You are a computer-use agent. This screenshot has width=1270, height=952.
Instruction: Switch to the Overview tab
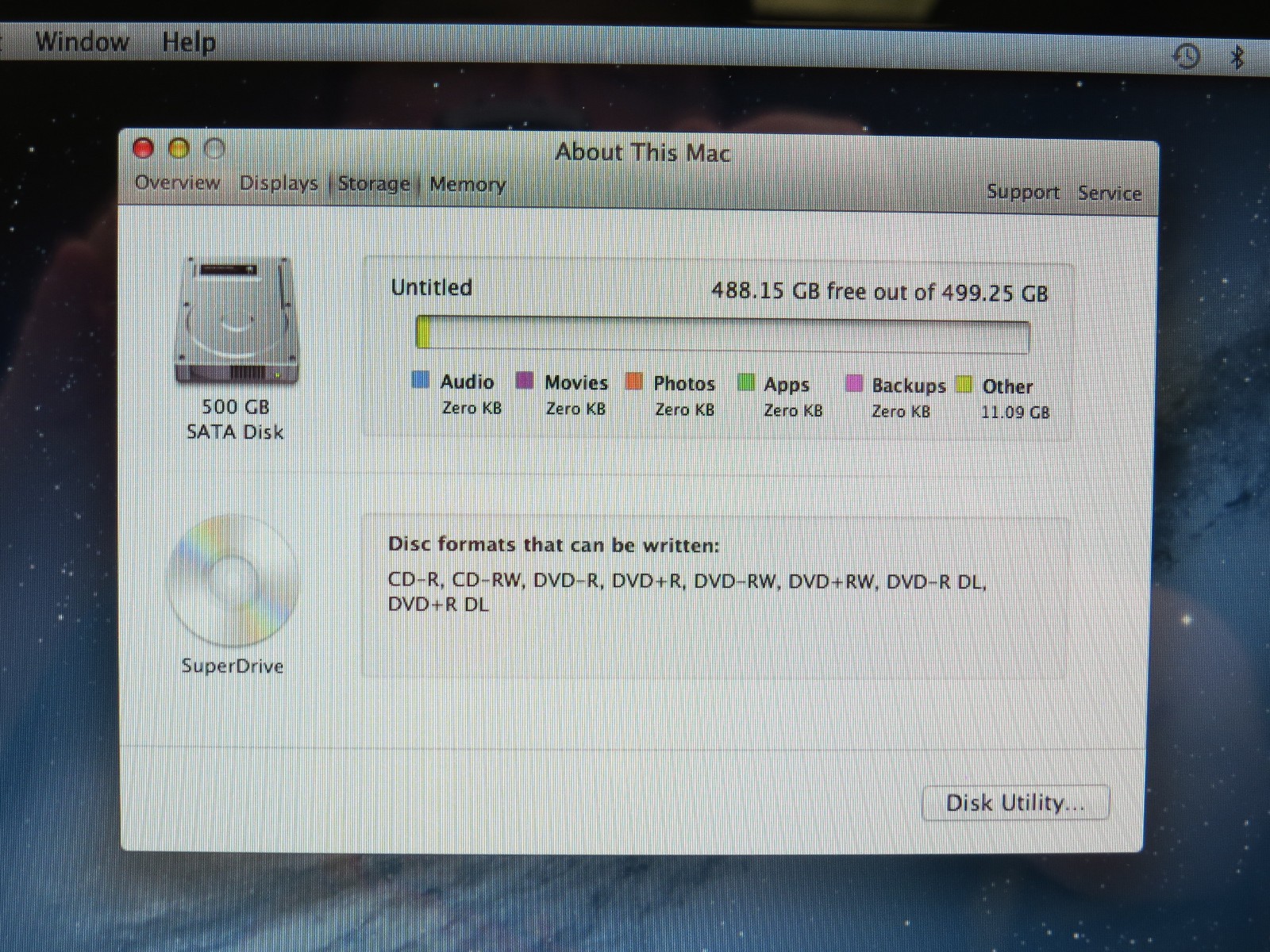177,182
